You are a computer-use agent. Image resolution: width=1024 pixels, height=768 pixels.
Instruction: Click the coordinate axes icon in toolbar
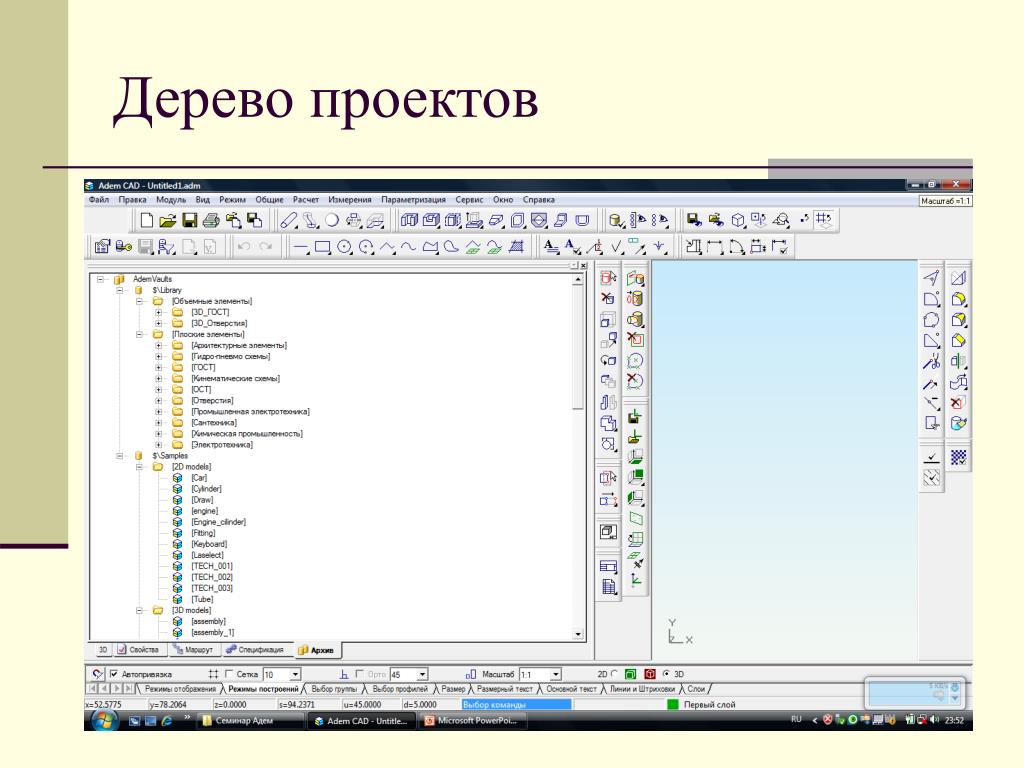[635, 579]
